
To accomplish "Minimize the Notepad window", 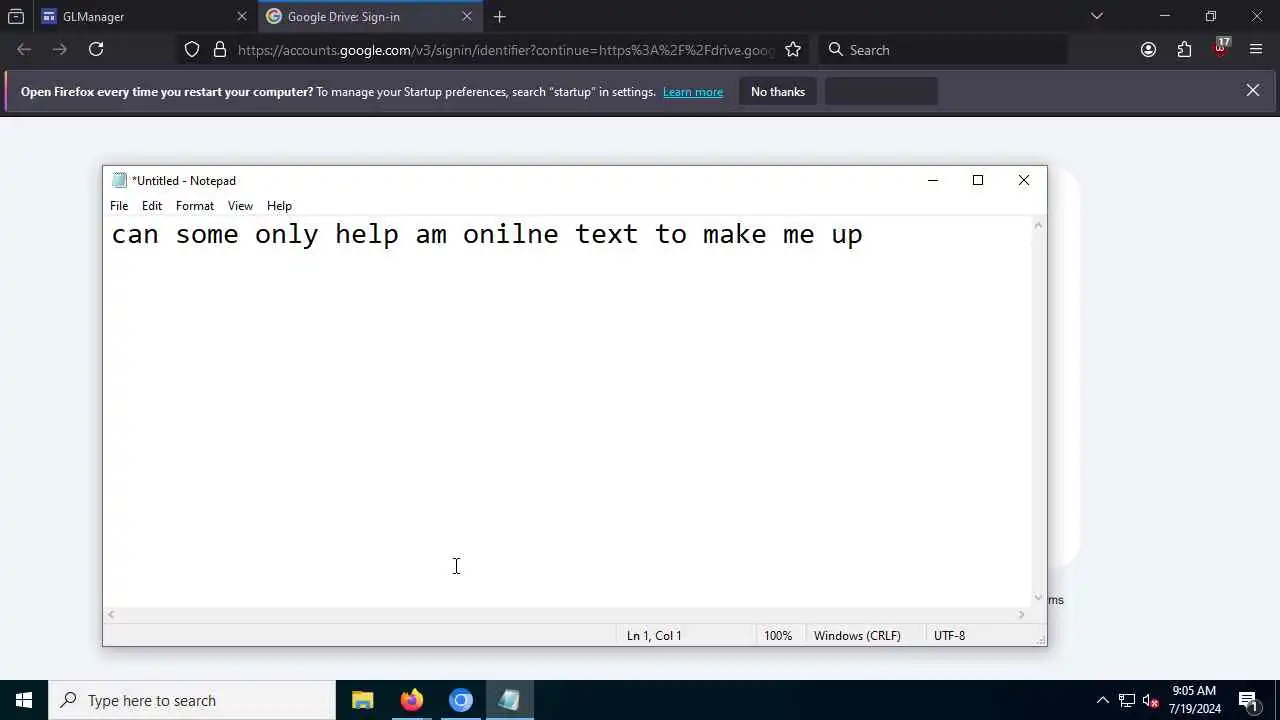I will point(932,180).
